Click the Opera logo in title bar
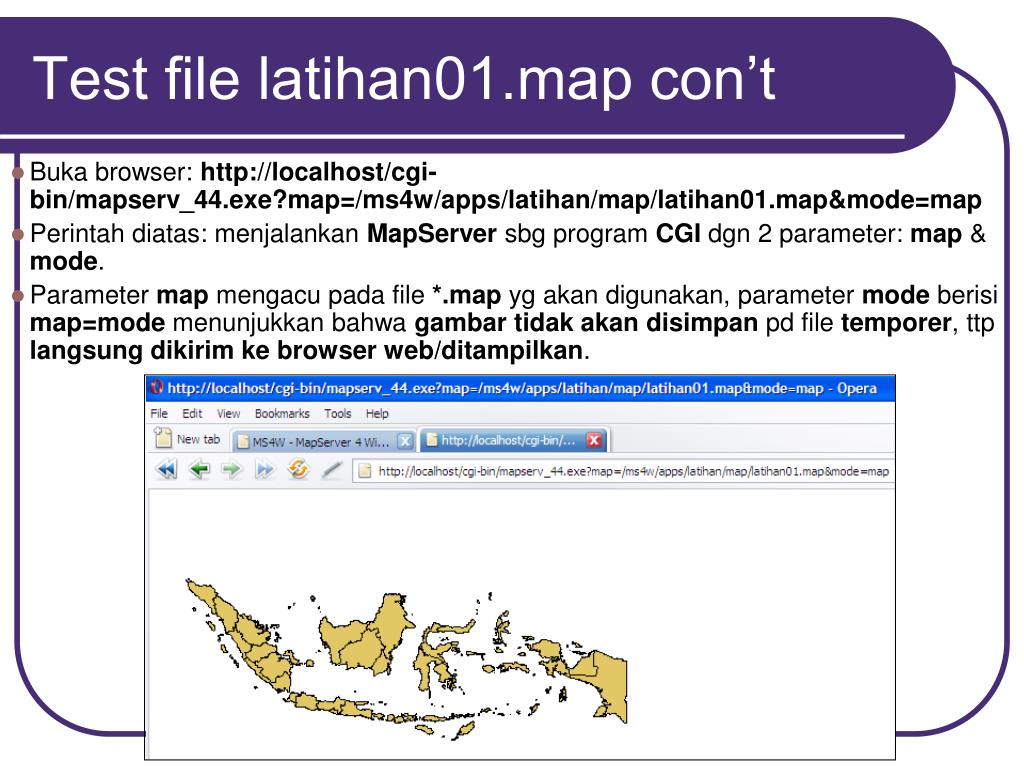Image resolution: width=1024 pixels, height=768 pixels. tap(157, 387)
